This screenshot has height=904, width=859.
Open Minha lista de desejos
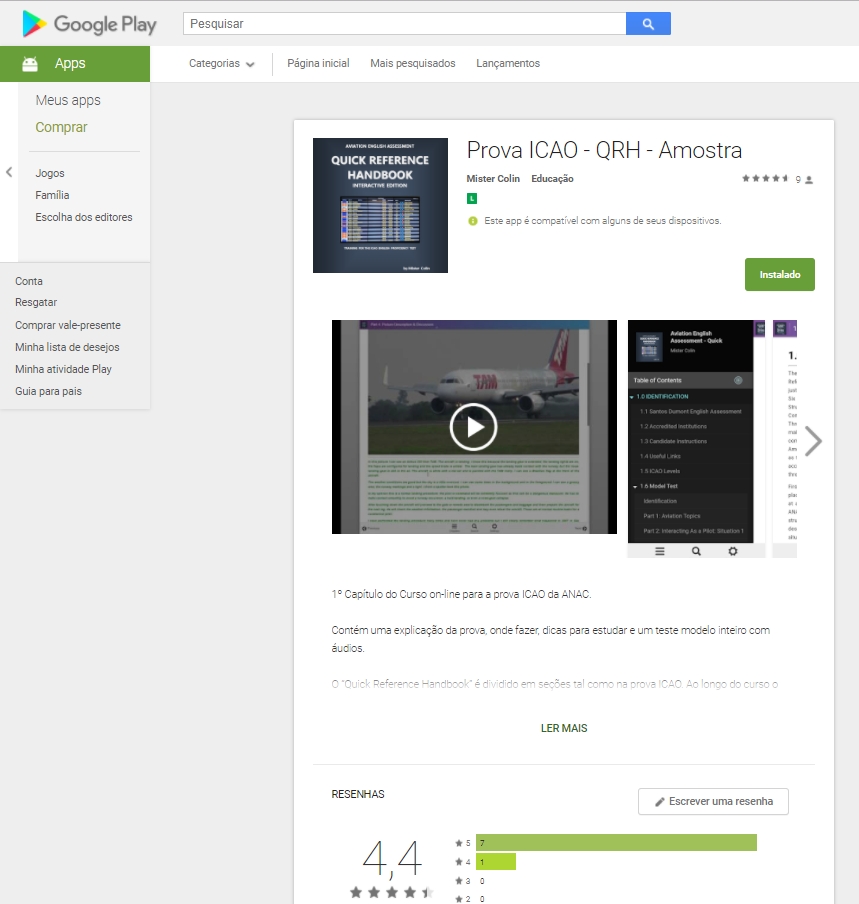point(67,347)
